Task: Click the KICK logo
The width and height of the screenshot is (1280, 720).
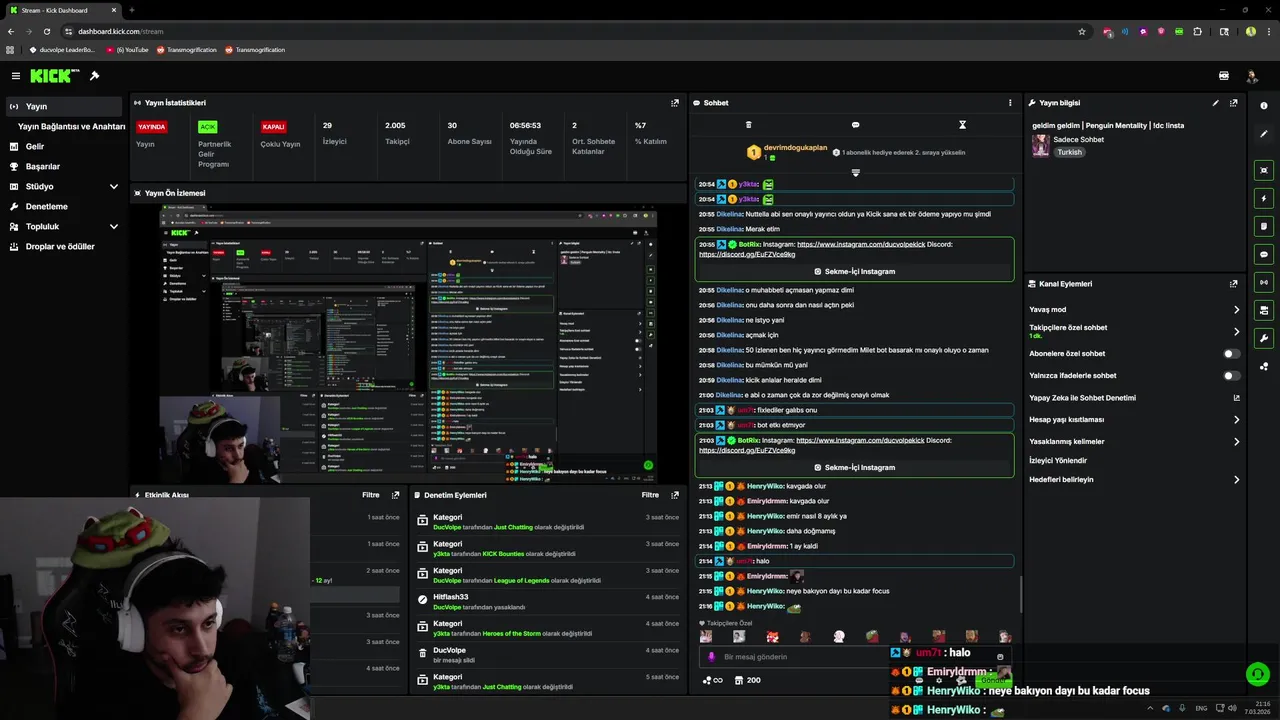Action: point(50,76)
